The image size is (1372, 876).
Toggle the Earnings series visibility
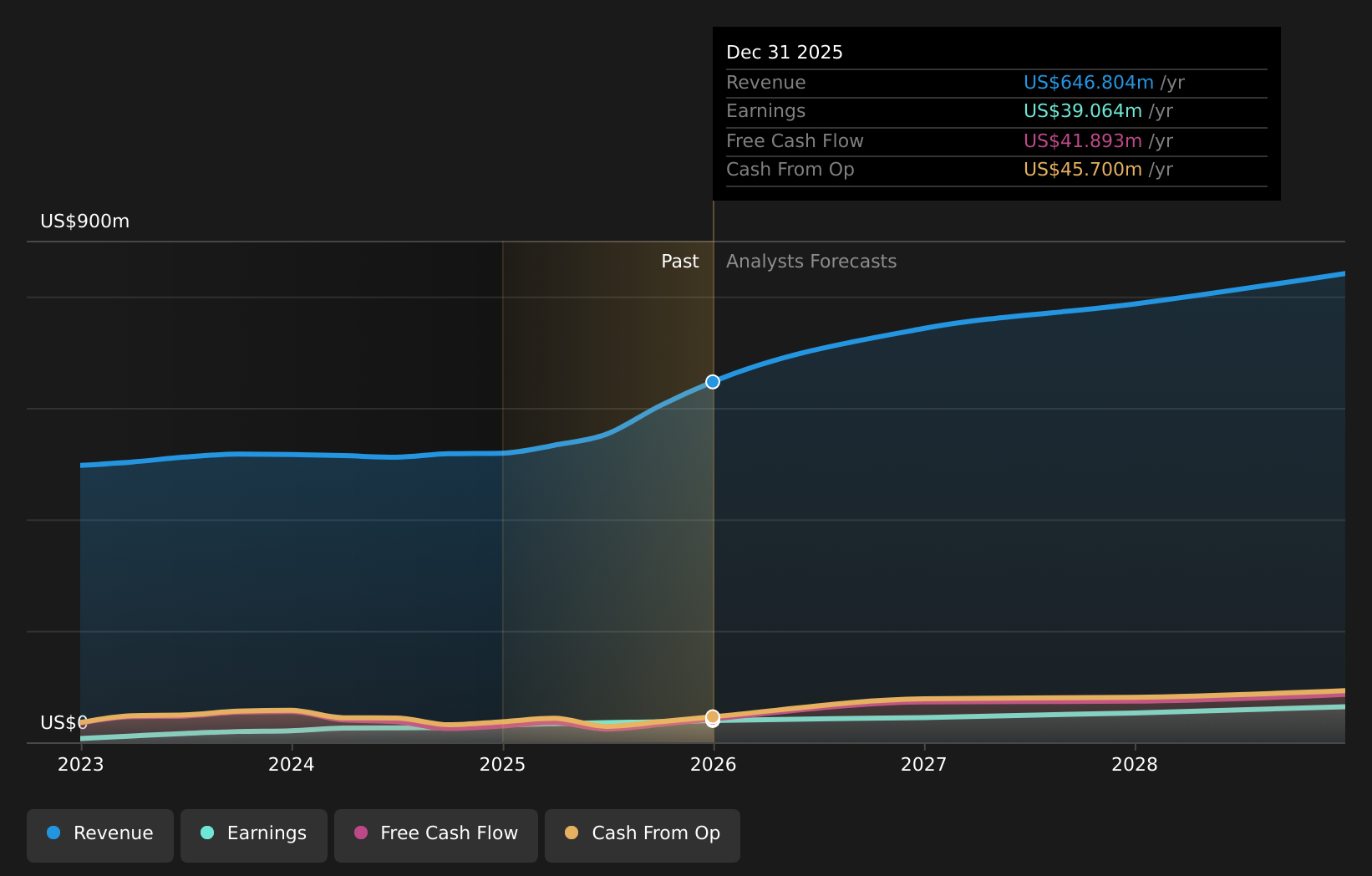(x=253, y=833)
